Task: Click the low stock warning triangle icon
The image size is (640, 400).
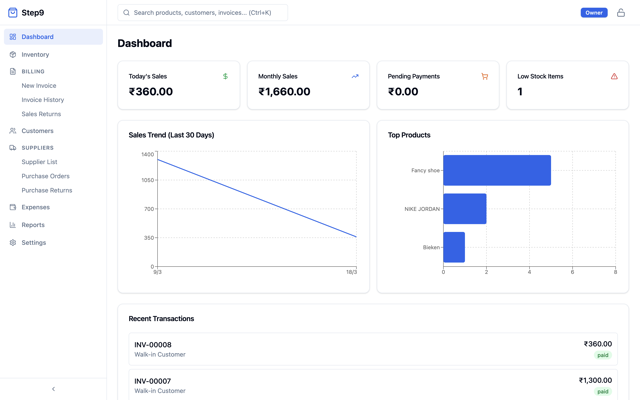Action: tap(614, 76)
